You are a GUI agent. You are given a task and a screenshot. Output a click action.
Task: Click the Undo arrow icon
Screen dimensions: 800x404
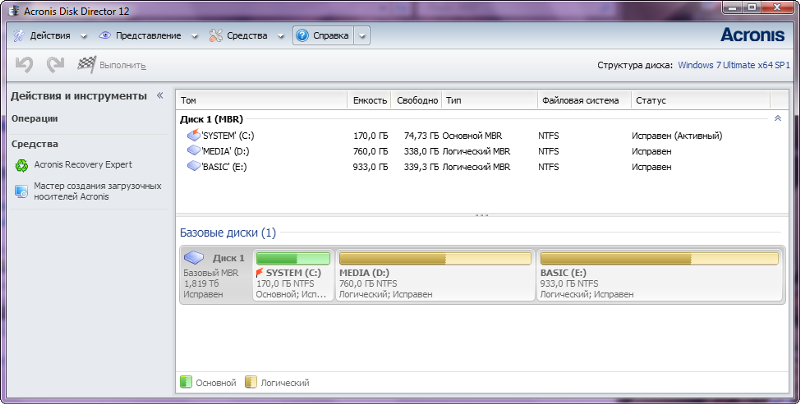24,65
